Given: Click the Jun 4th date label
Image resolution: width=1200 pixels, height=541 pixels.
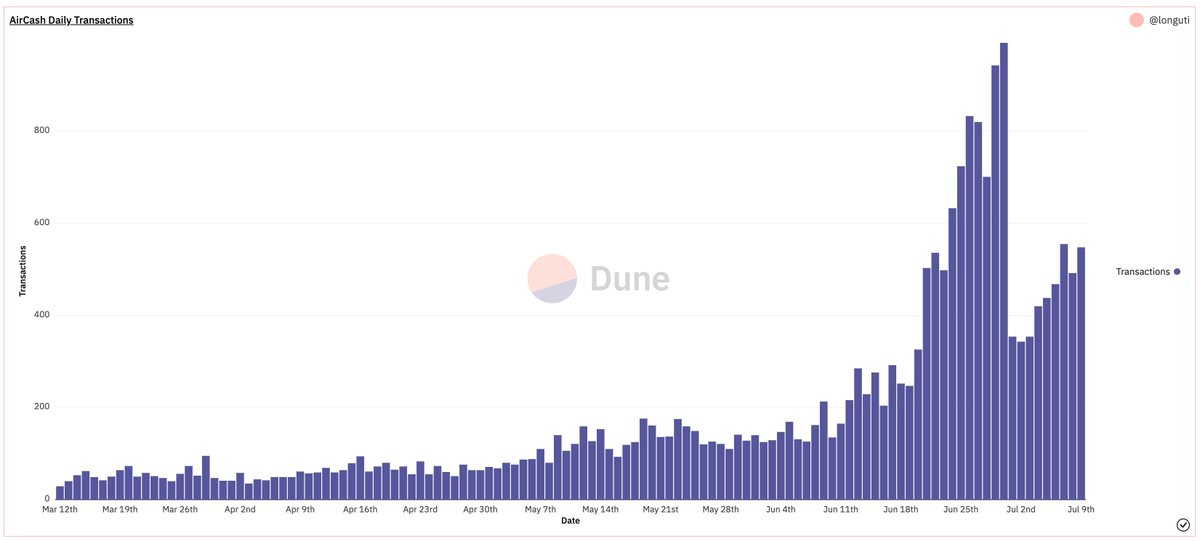Looking at the screenshot, I should coord(781,509).
